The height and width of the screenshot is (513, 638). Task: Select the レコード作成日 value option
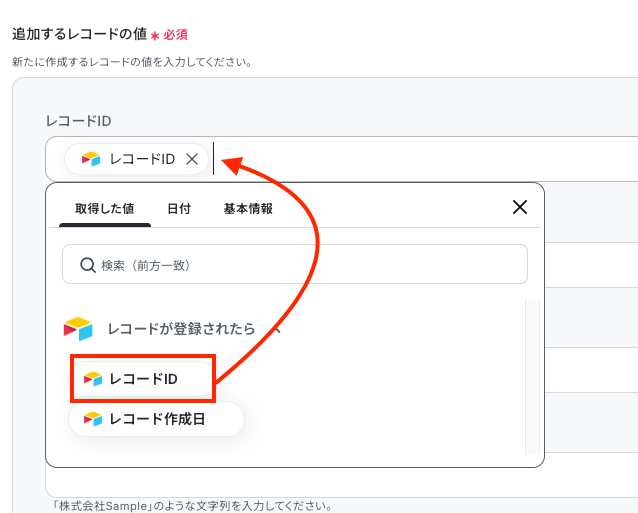[156, 419]
